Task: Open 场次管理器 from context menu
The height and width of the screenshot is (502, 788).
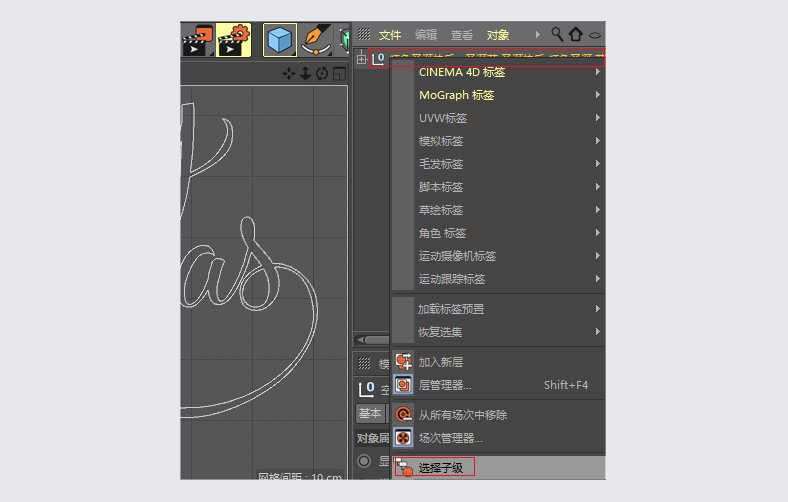Action: click(x=499, y=438)
